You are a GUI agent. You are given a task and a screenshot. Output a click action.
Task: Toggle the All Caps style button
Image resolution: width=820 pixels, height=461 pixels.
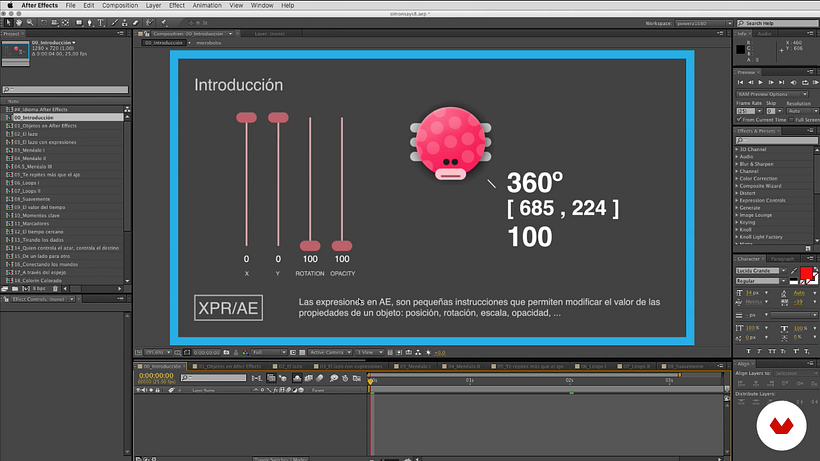[772, 351]
